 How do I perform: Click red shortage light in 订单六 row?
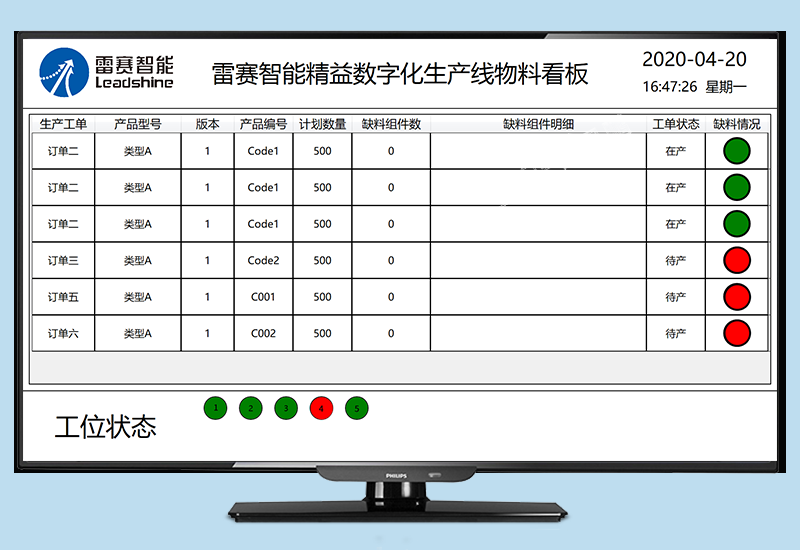pyautogui.click(x=736, y=333)
